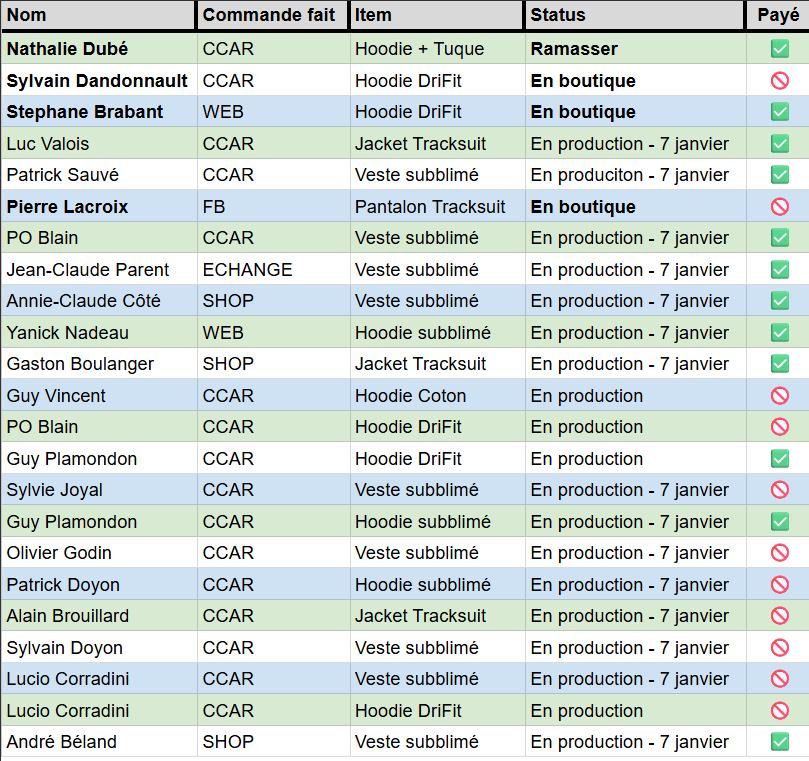Select Olivier Godin's red not-paid icon

point(780,553)
